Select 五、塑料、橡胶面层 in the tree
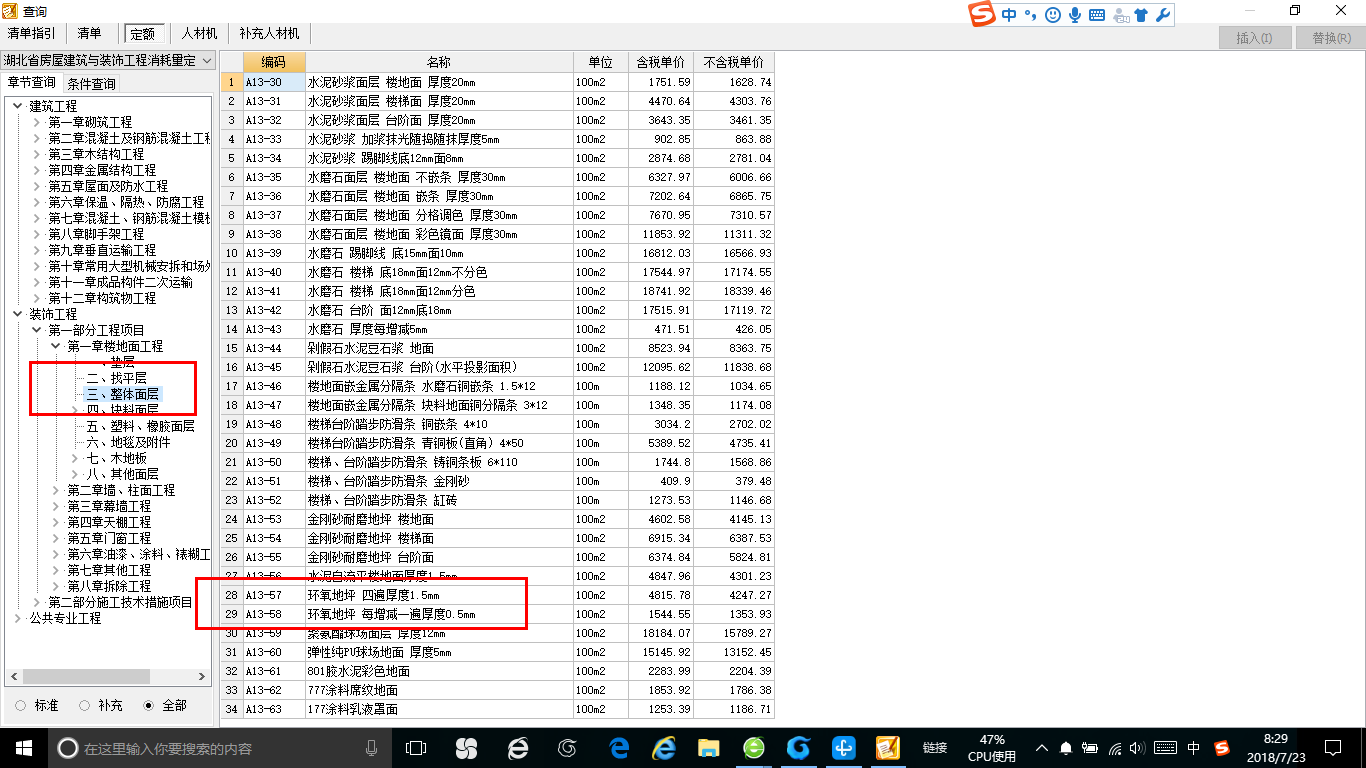The height and width of the screenshot is (768, 1366). pyautogui.click(x=140, y=426)
